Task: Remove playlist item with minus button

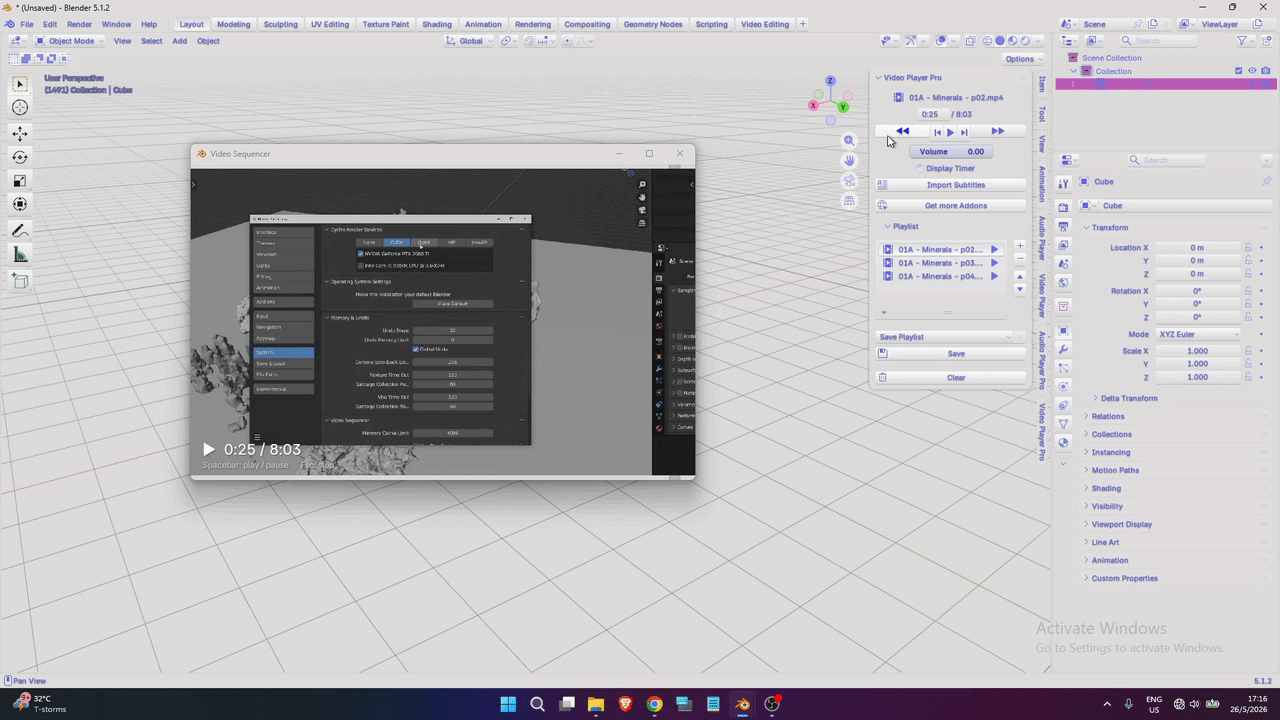Action: tap(1020, 259)
